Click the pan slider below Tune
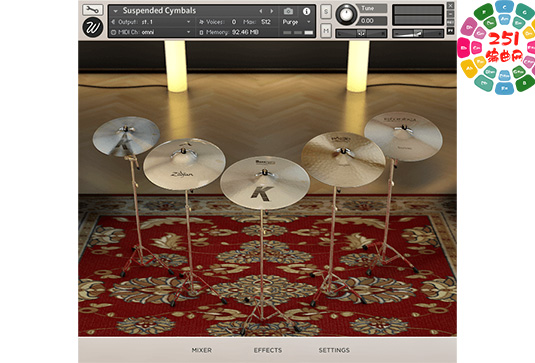The width and height of the screenshot is (535, 363). point(361,33)
